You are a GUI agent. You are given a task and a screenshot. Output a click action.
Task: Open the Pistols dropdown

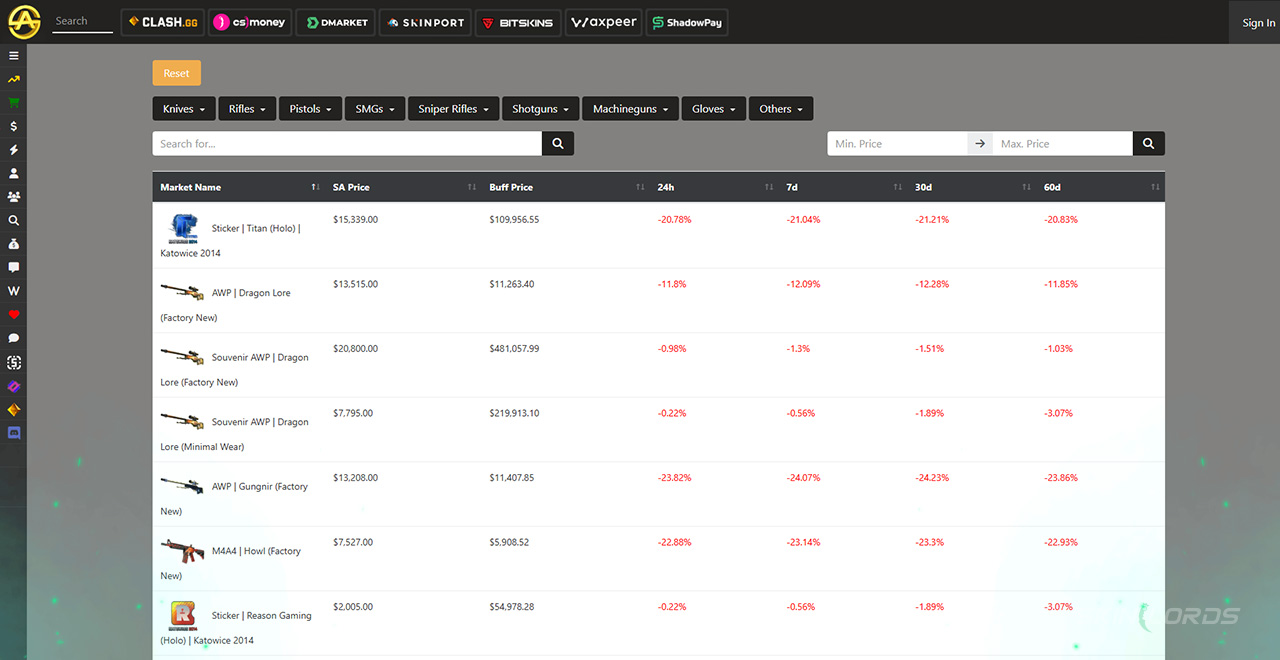311,109
